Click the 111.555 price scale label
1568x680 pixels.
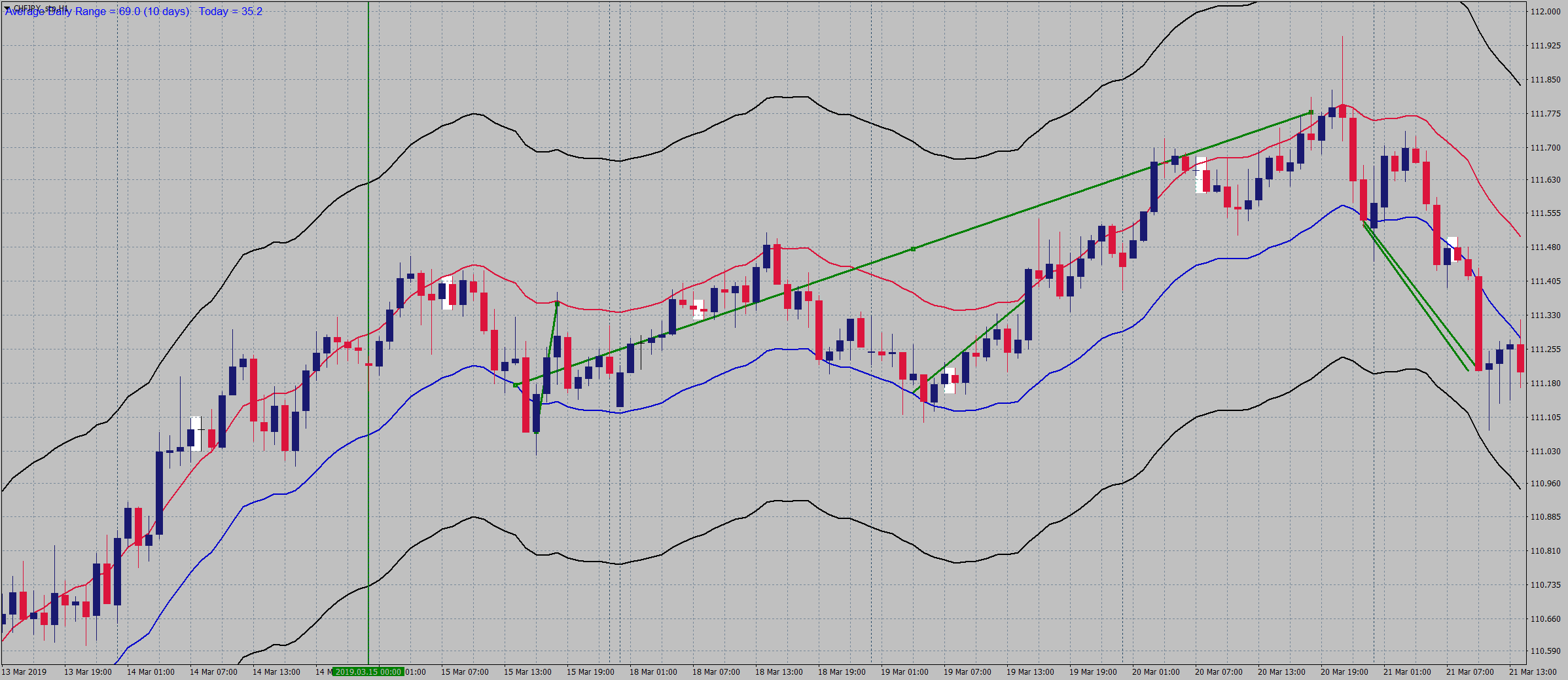[x=1545, y=213]
